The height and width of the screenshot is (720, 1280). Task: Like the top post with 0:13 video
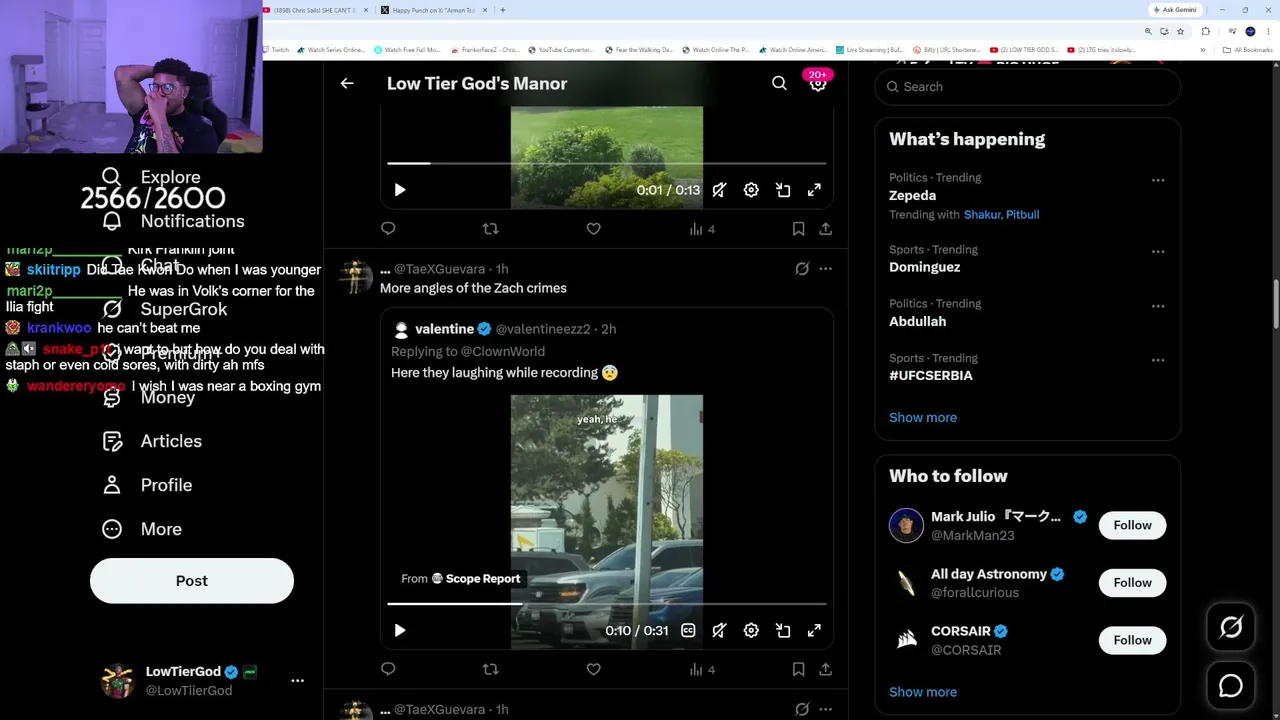point(593,229)
